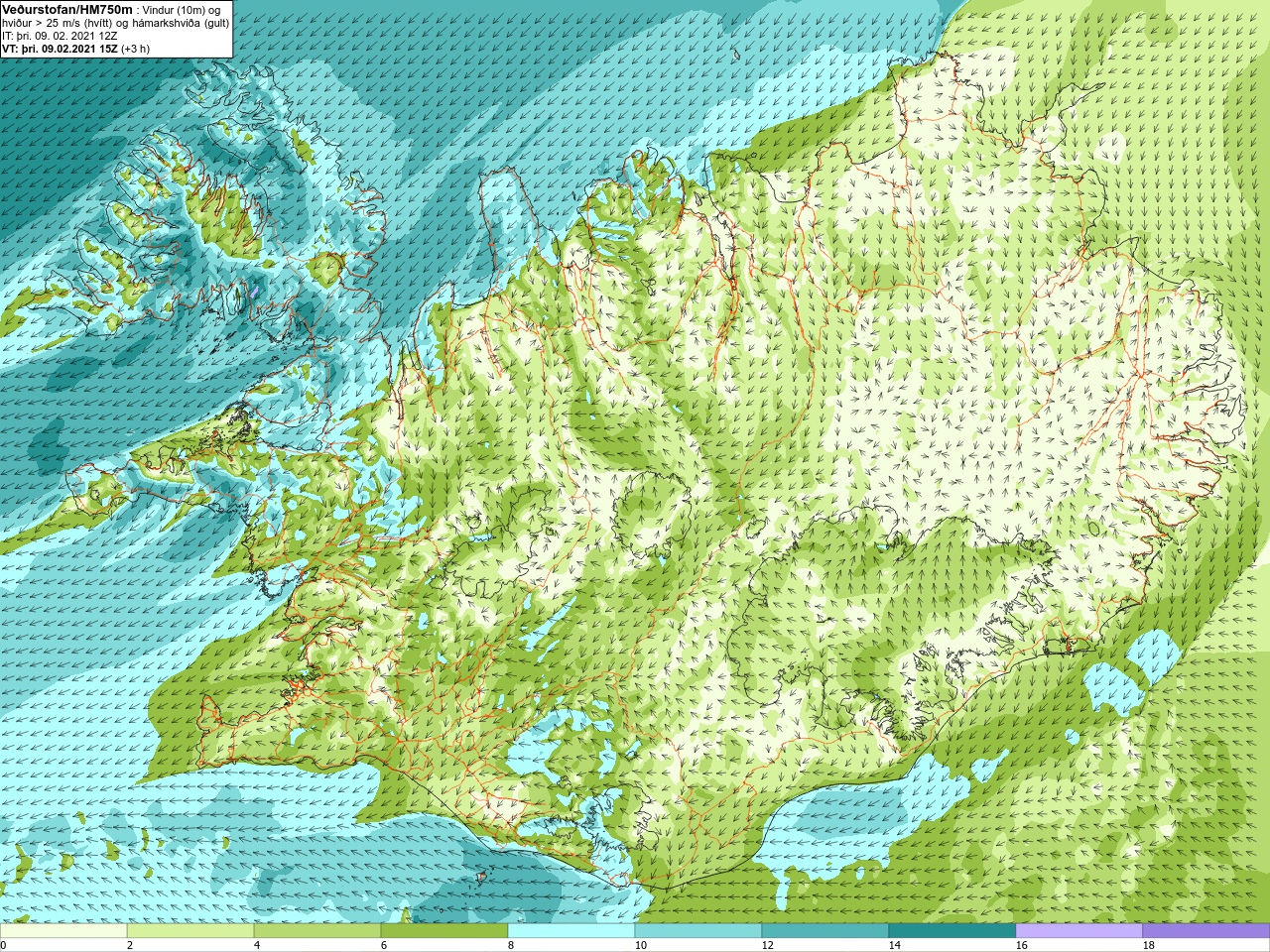Pick the teal 12–14 m/s legend swatch
This screenshot has height=952, width=1270.
coord(825,931)
